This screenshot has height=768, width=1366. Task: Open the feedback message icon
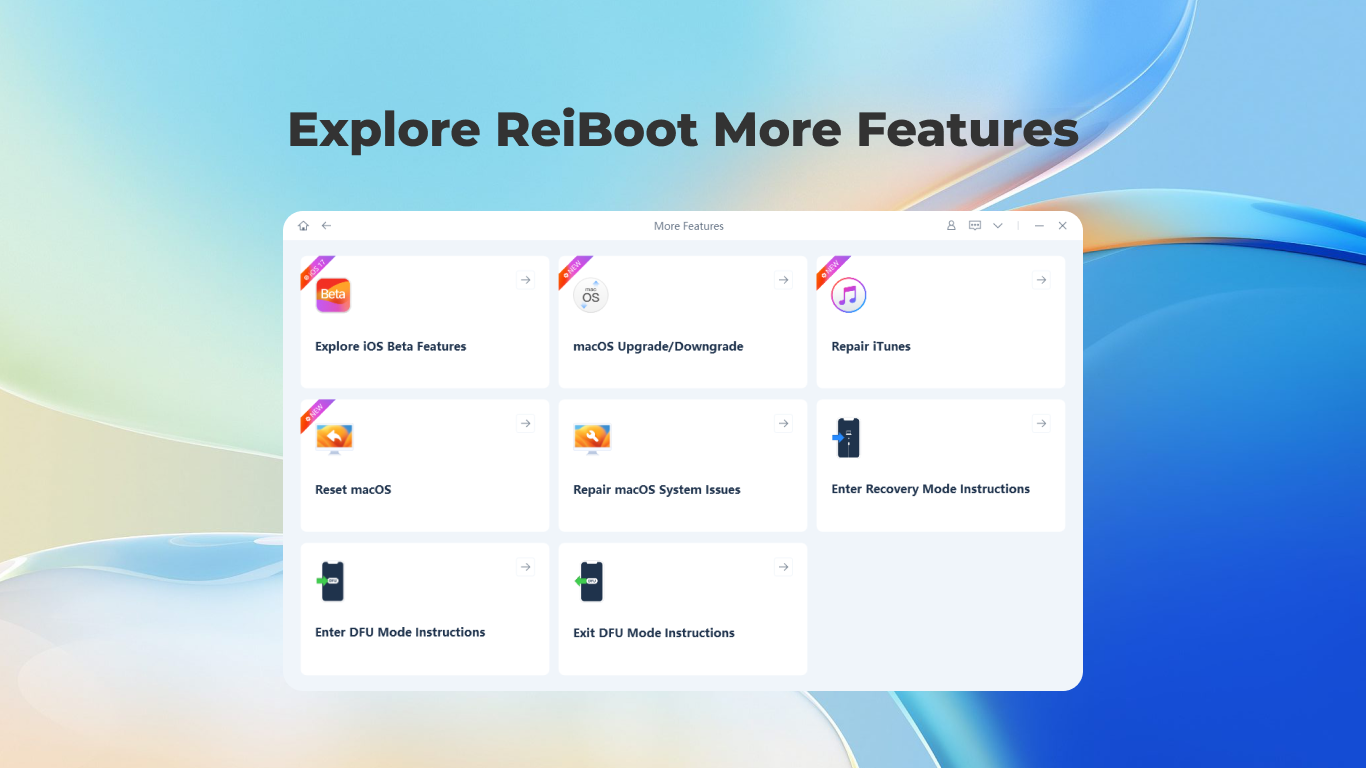[975, 226]
